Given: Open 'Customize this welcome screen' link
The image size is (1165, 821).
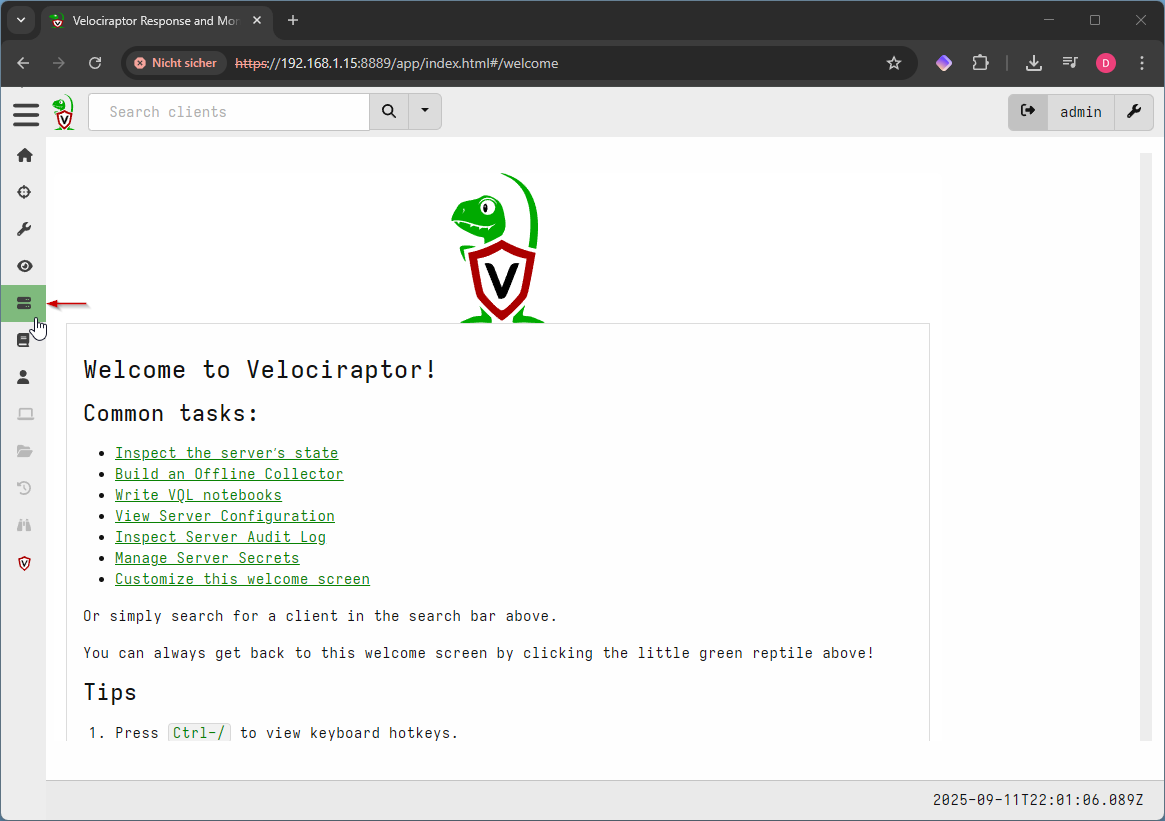Looking at the screenshot, I should click(x=242, y=579).
